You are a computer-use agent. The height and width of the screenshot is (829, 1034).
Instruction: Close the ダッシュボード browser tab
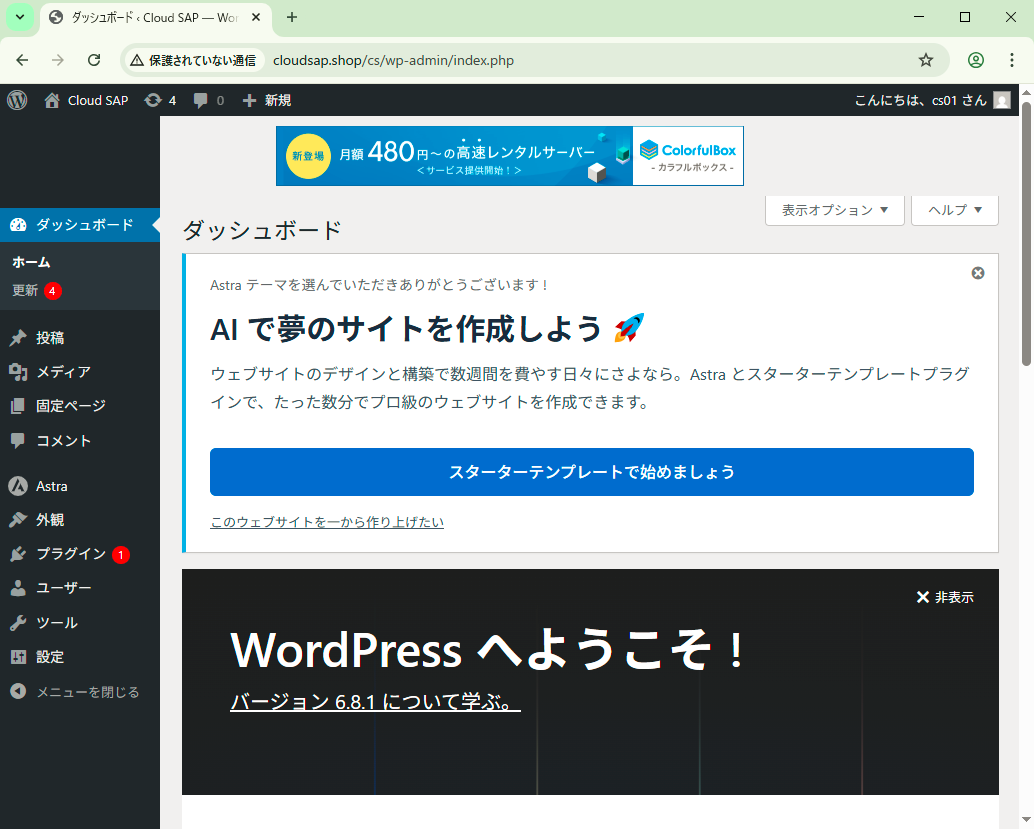point(256,18)
